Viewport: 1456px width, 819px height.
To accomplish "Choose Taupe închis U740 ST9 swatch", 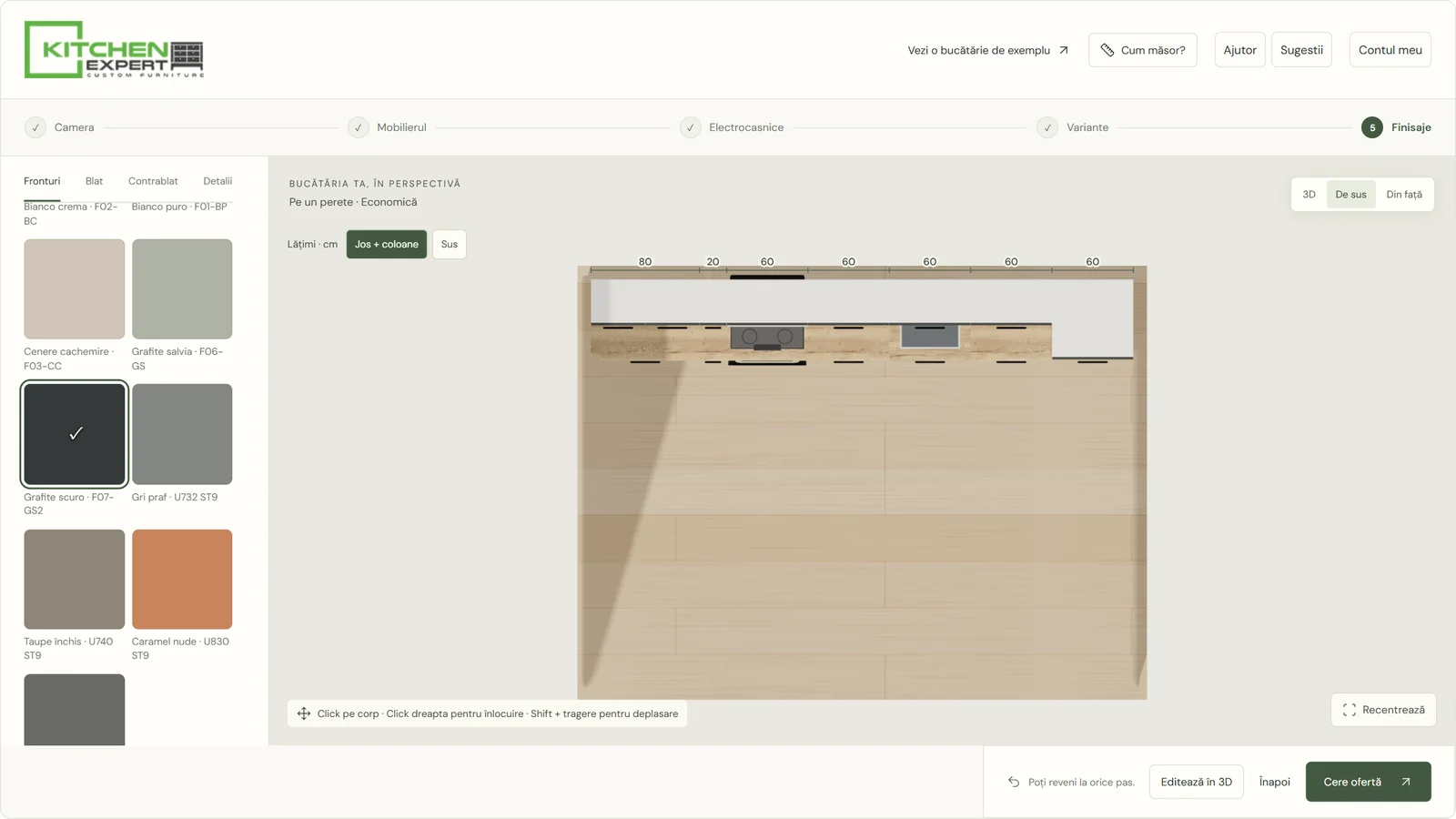I will [x=75, y=580].
